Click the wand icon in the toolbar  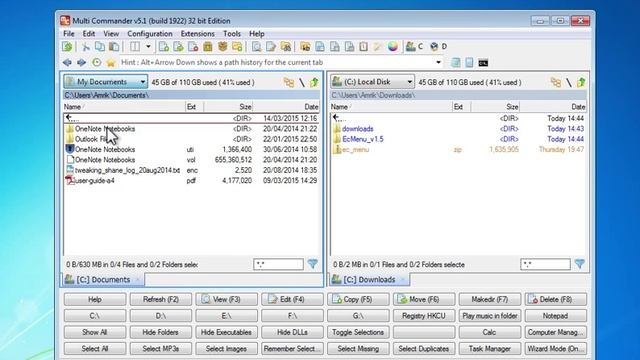point(378,47)
